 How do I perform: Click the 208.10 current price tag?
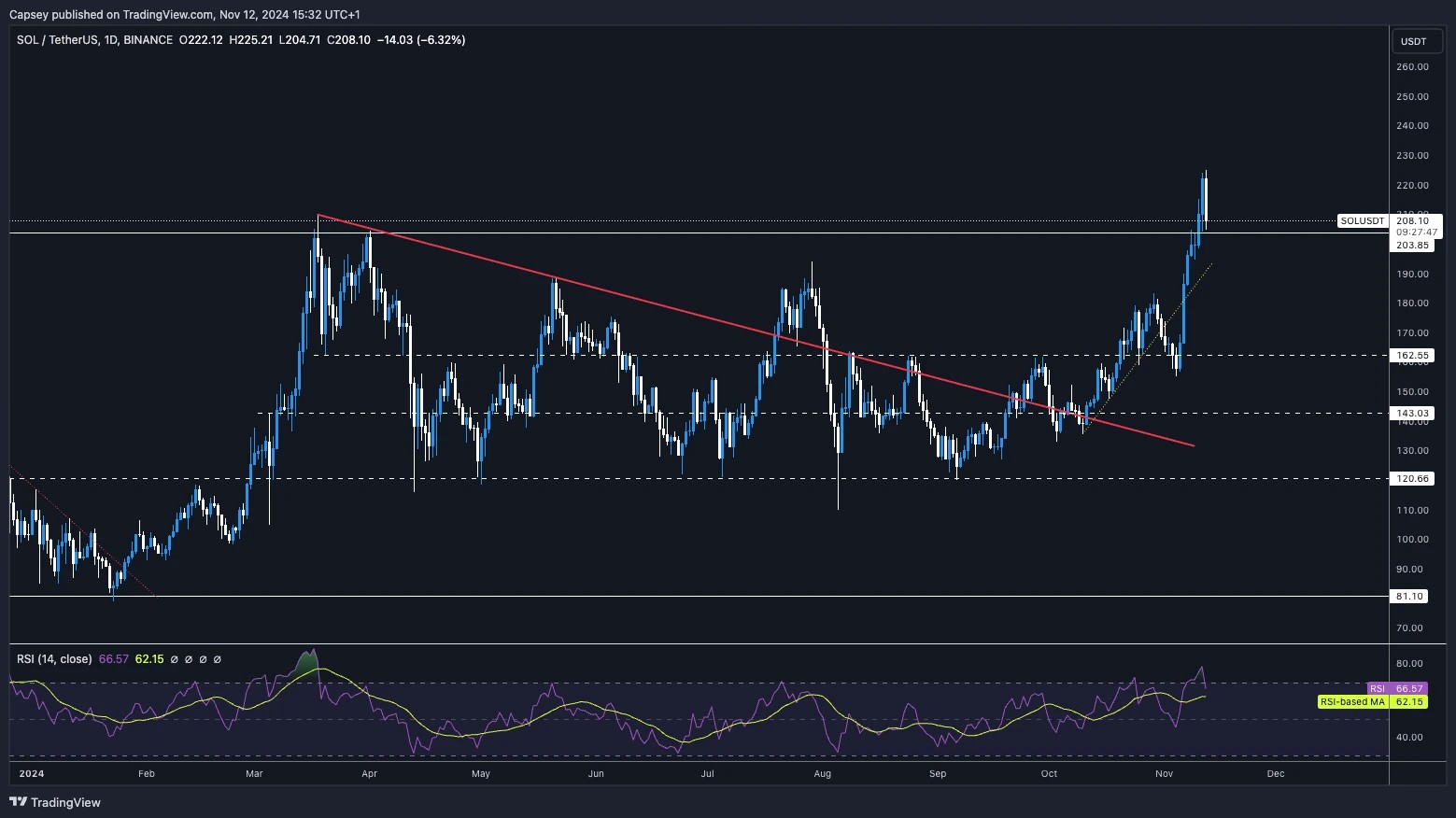1412,221
